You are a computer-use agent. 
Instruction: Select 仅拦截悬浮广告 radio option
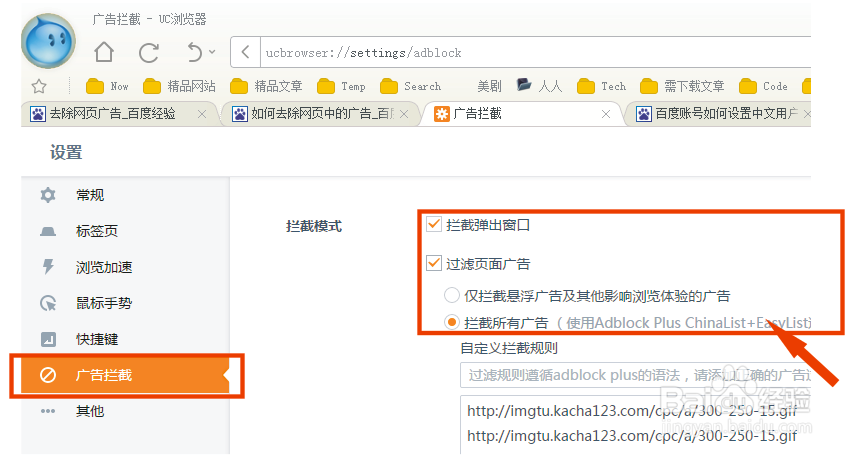(451, 295)
